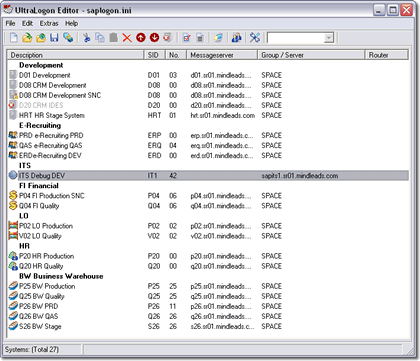
Task: Select the E-Recruiting group heading
Action: pyautogui.click(x=40, y=126)
